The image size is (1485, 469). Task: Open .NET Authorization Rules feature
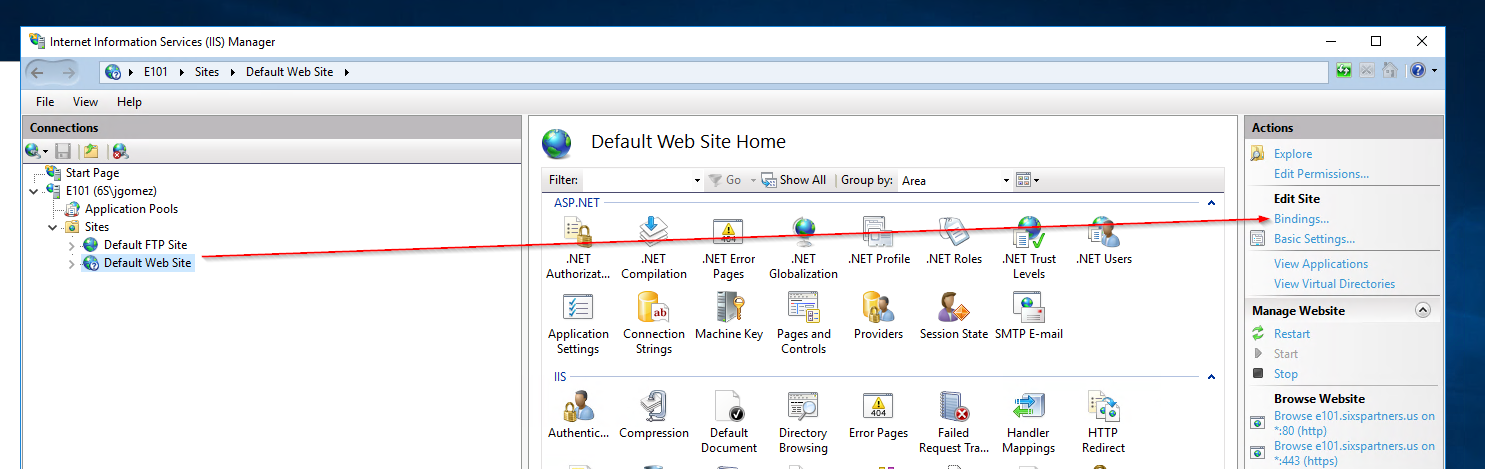578,248
